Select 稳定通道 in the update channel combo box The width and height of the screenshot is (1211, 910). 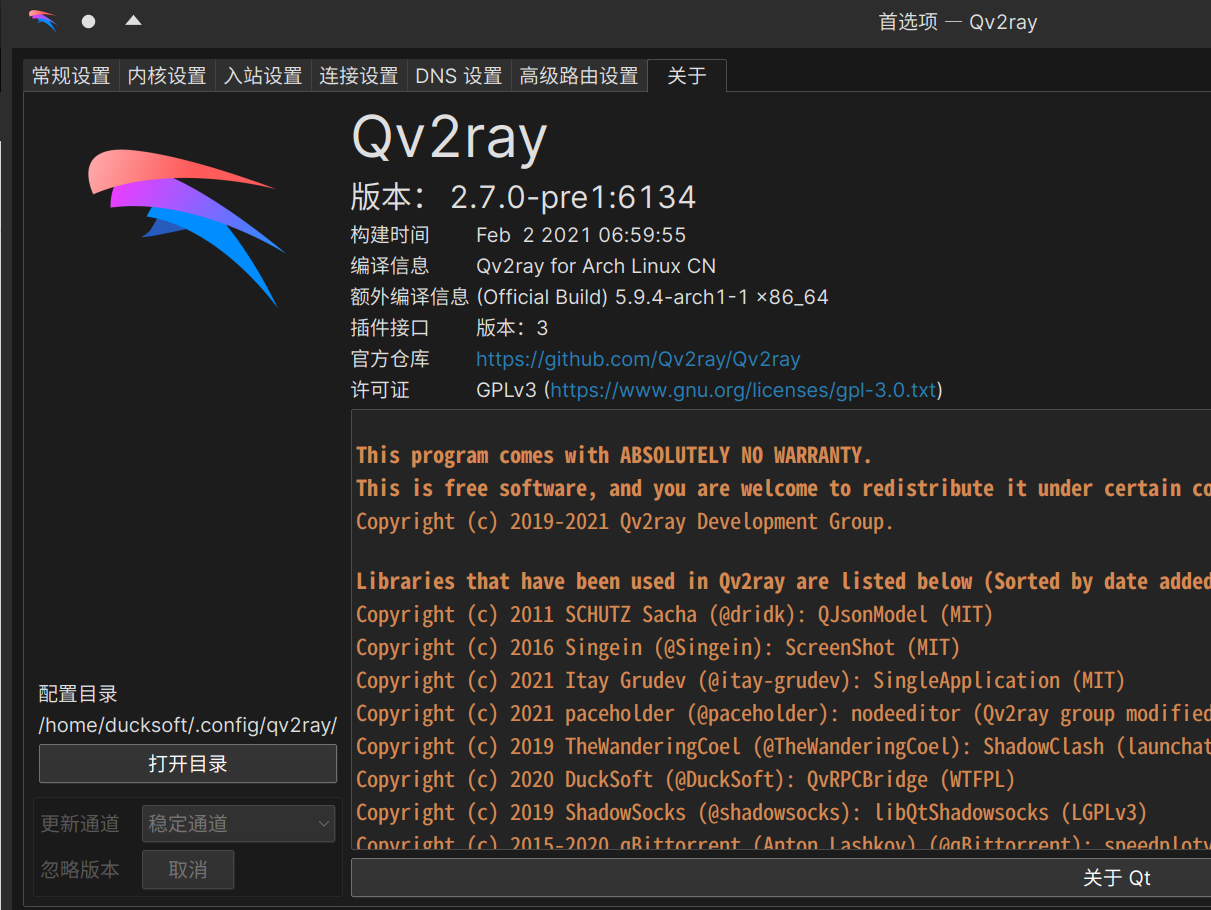coord(238,823)
